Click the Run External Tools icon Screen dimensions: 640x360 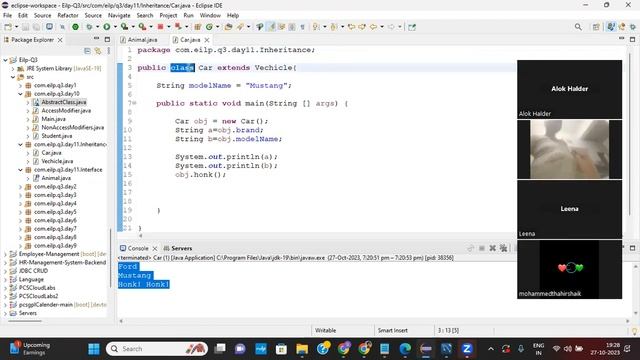(142, 27)
